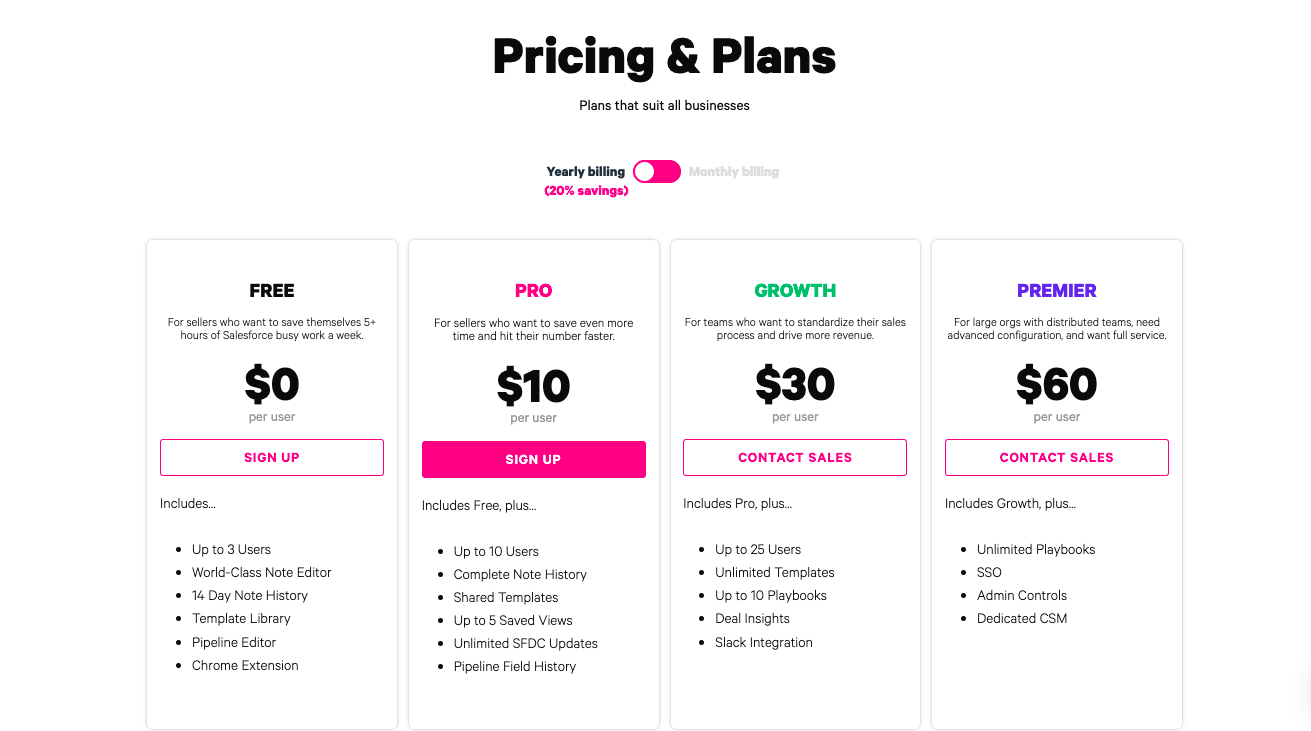This screenshot has height=731, width=1311.
Task: Click the $30 price on the Growth plan
Action: tap(795, 384)
